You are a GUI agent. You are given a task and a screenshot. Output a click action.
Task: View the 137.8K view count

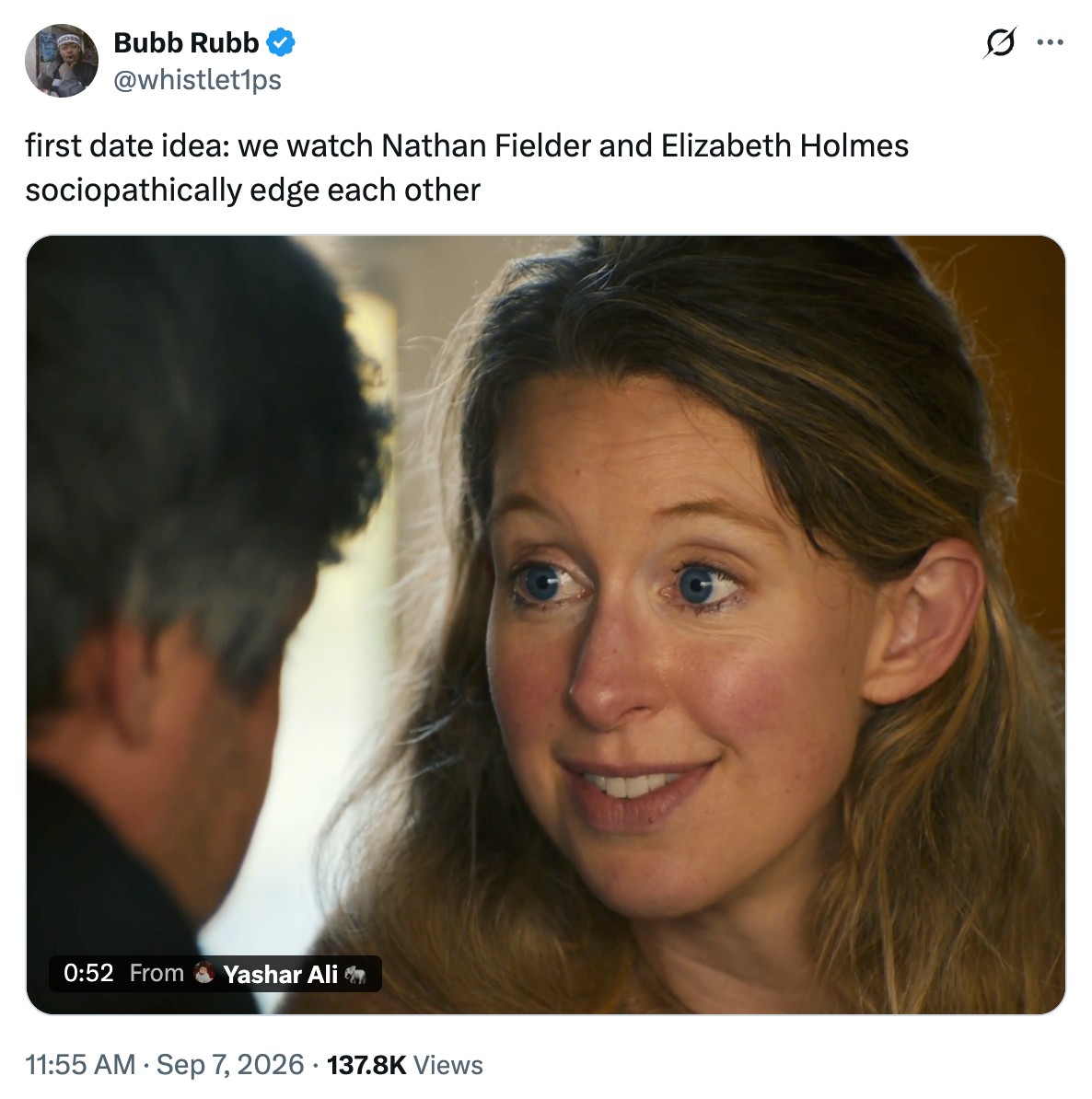[366, 1065]
